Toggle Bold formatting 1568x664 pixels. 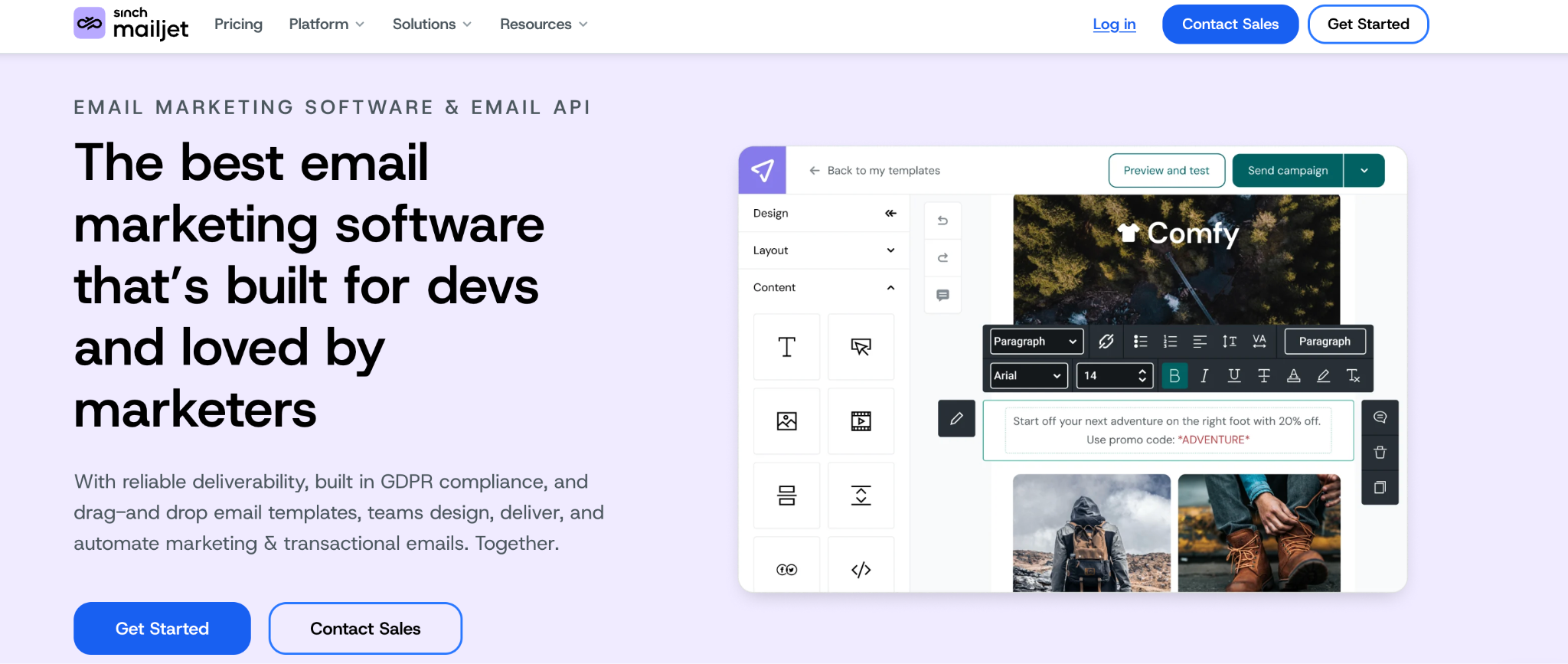coord(1174,376)
